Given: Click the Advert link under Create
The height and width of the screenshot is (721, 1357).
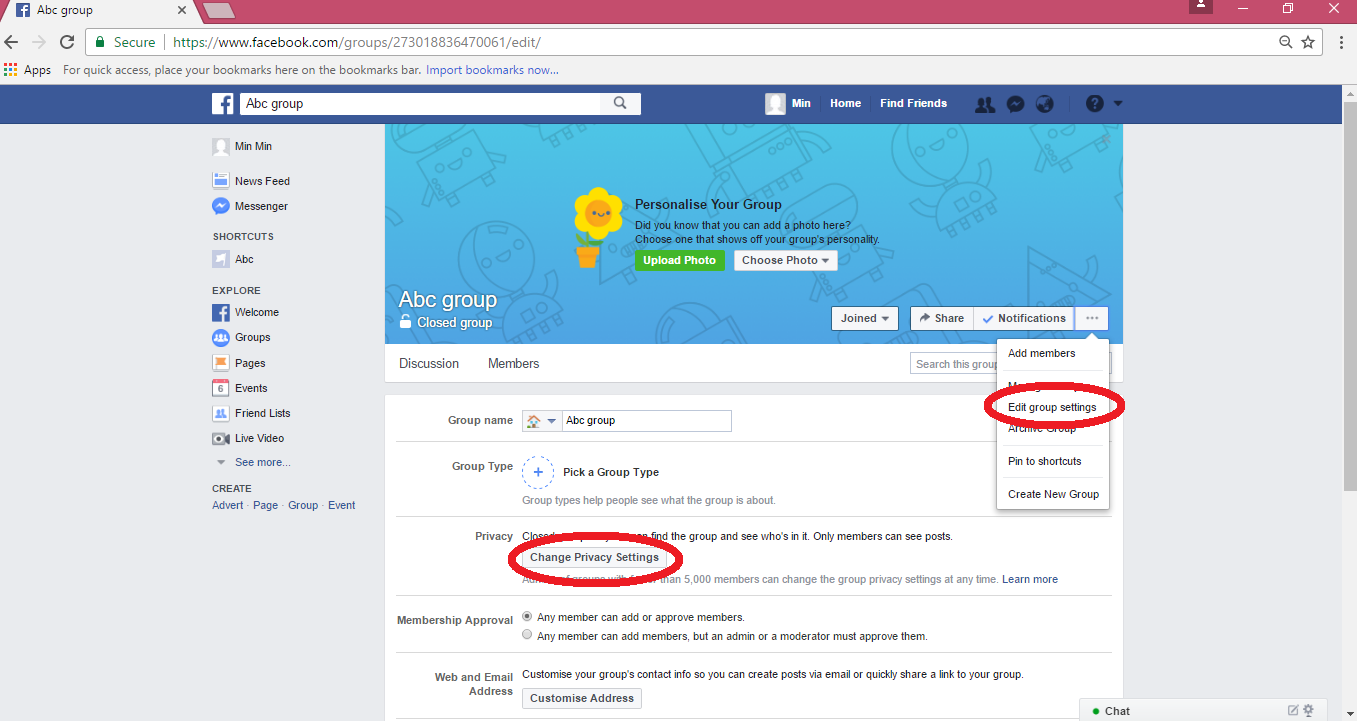Looking at the screenshot, I should (228, 506).
